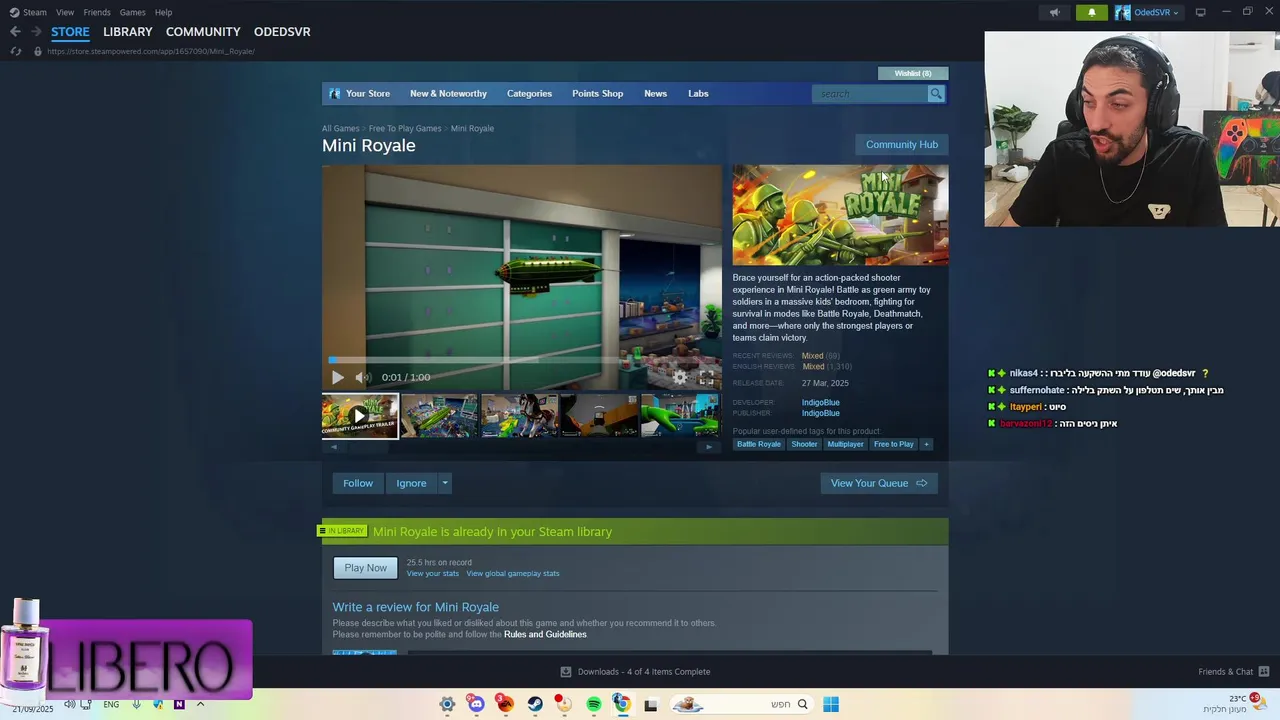Open the Windows Start button

(x=831, y=704)
